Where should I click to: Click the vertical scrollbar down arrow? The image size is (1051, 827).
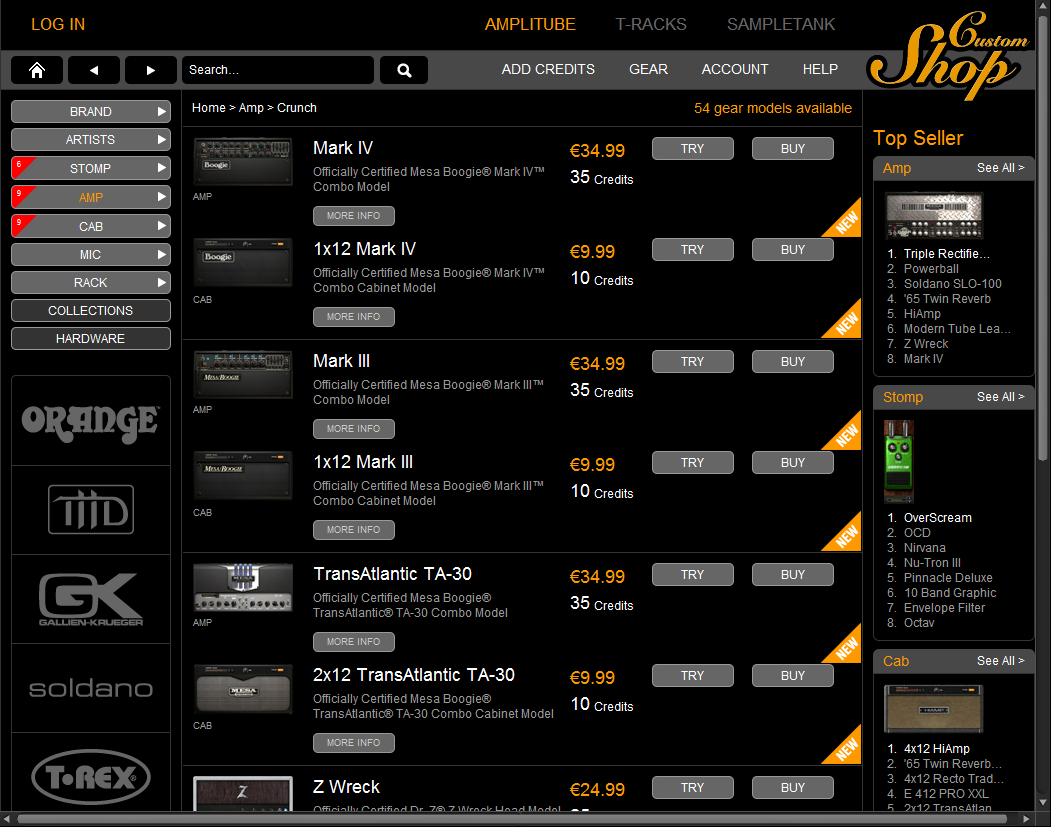[1042, 803]
